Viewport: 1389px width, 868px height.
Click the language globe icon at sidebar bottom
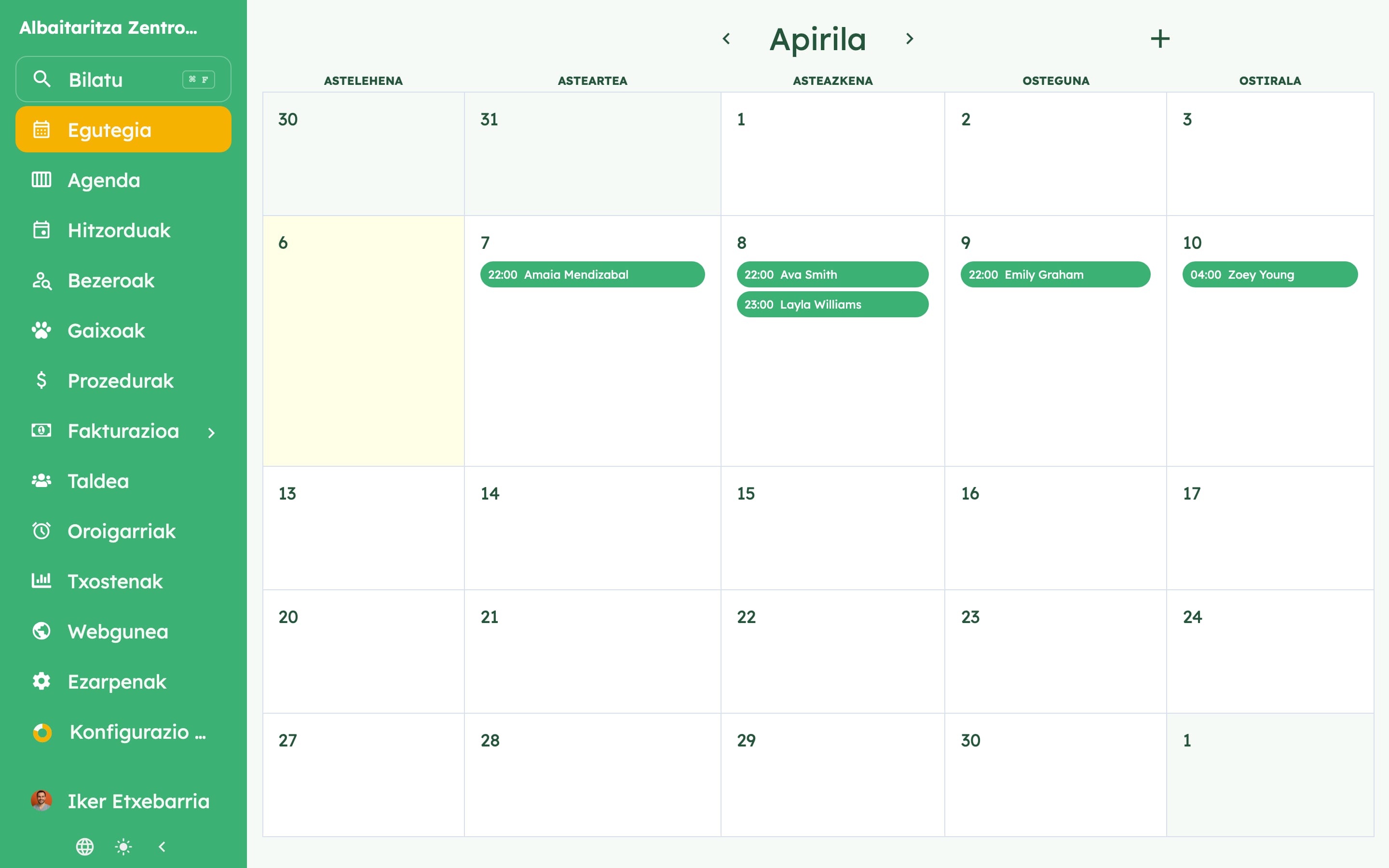[x=85, y=846]
